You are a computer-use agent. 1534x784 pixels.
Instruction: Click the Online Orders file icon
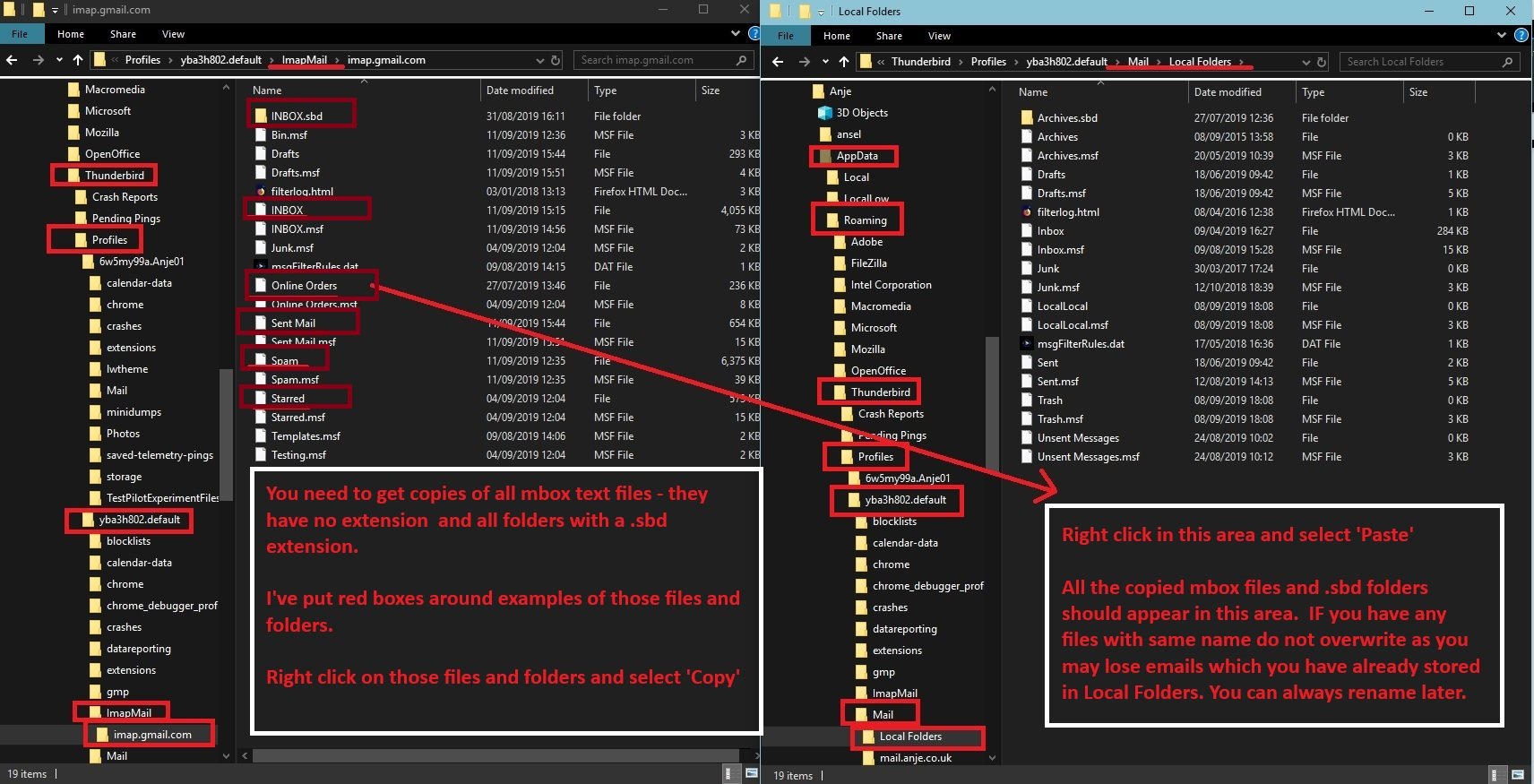tap(261, 286)
